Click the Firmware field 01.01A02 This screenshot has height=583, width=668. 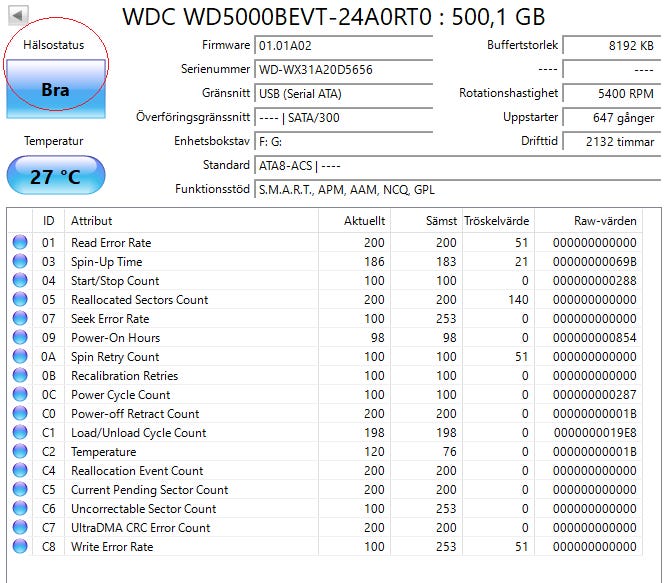(x=343, y=45)
